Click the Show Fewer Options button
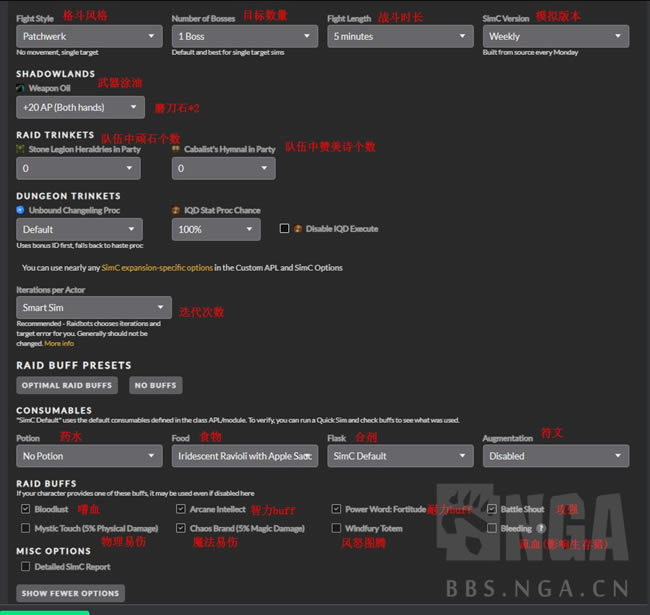This screenshot has width=650, height=615. point(70,593)
